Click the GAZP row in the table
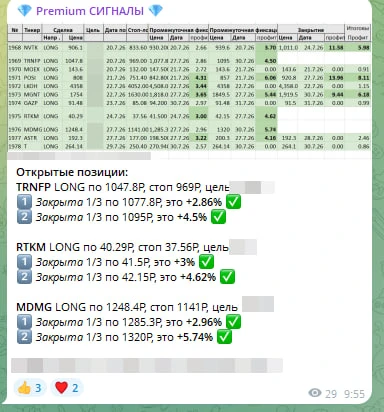The image size is (384, 412). (189, 103)
